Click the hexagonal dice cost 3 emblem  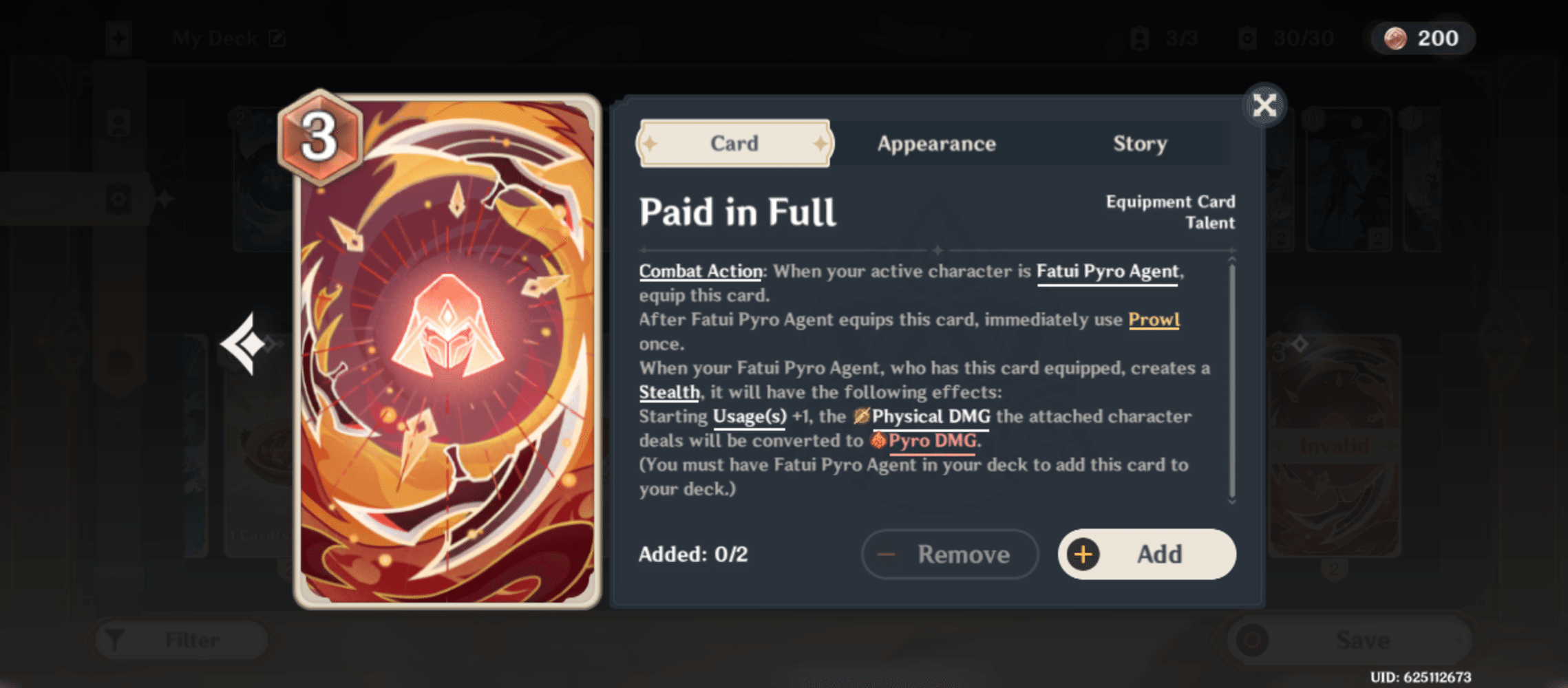click(319, 135)
